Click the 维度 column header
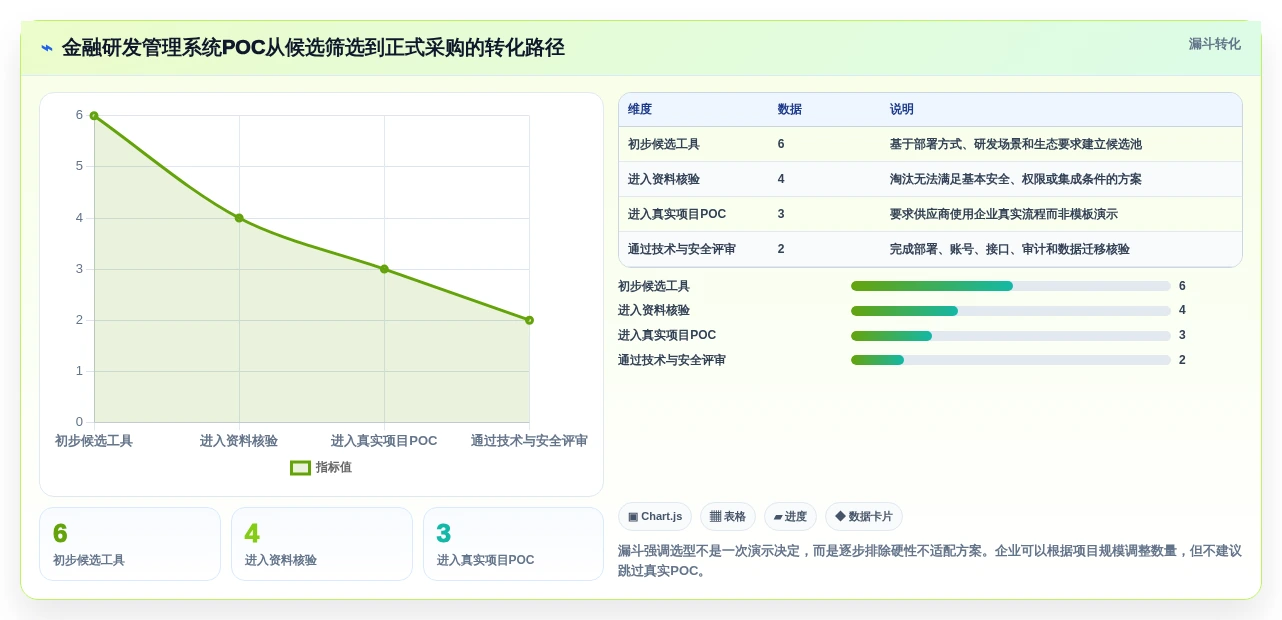The height and width of the screenshot is (620, 1282). coord(640,110)
